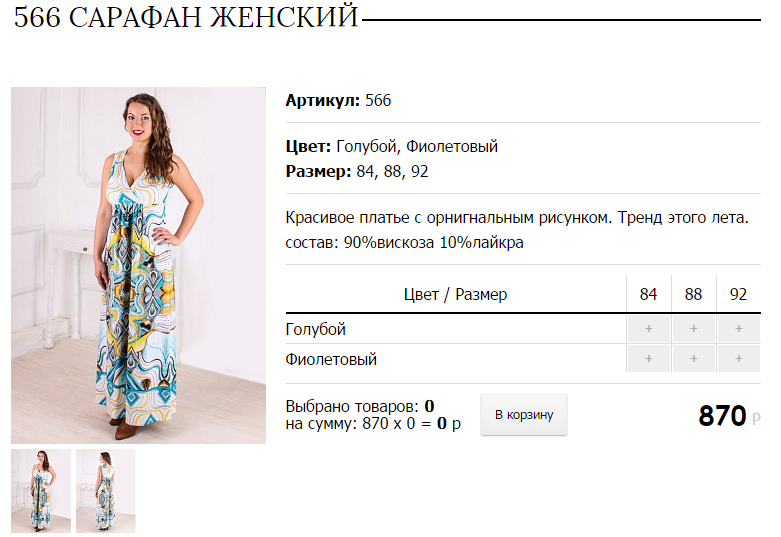Add Фиолетовый size 88 plus cell
Image resolution: width=781 pixels, height=537 pixels.
pos(693,359)
